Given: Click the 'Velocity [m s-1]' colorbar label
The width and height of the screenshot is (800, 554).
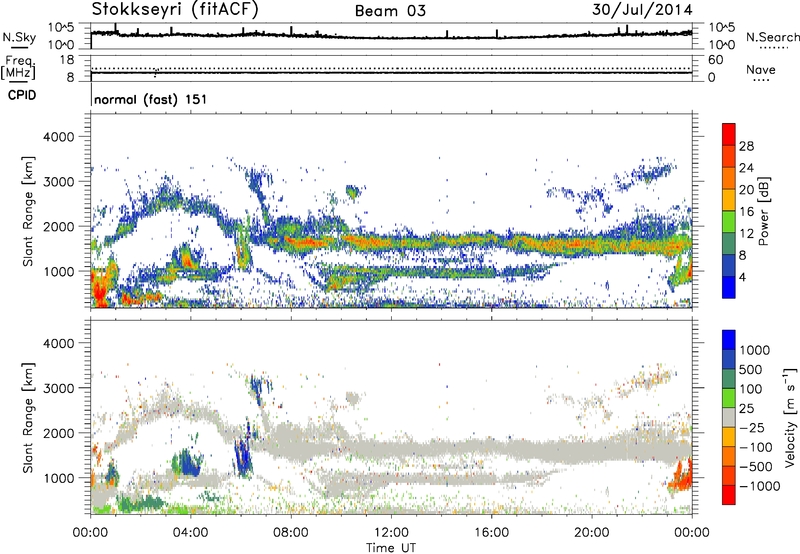Looking at the screenshot, I should coord(790,417).
